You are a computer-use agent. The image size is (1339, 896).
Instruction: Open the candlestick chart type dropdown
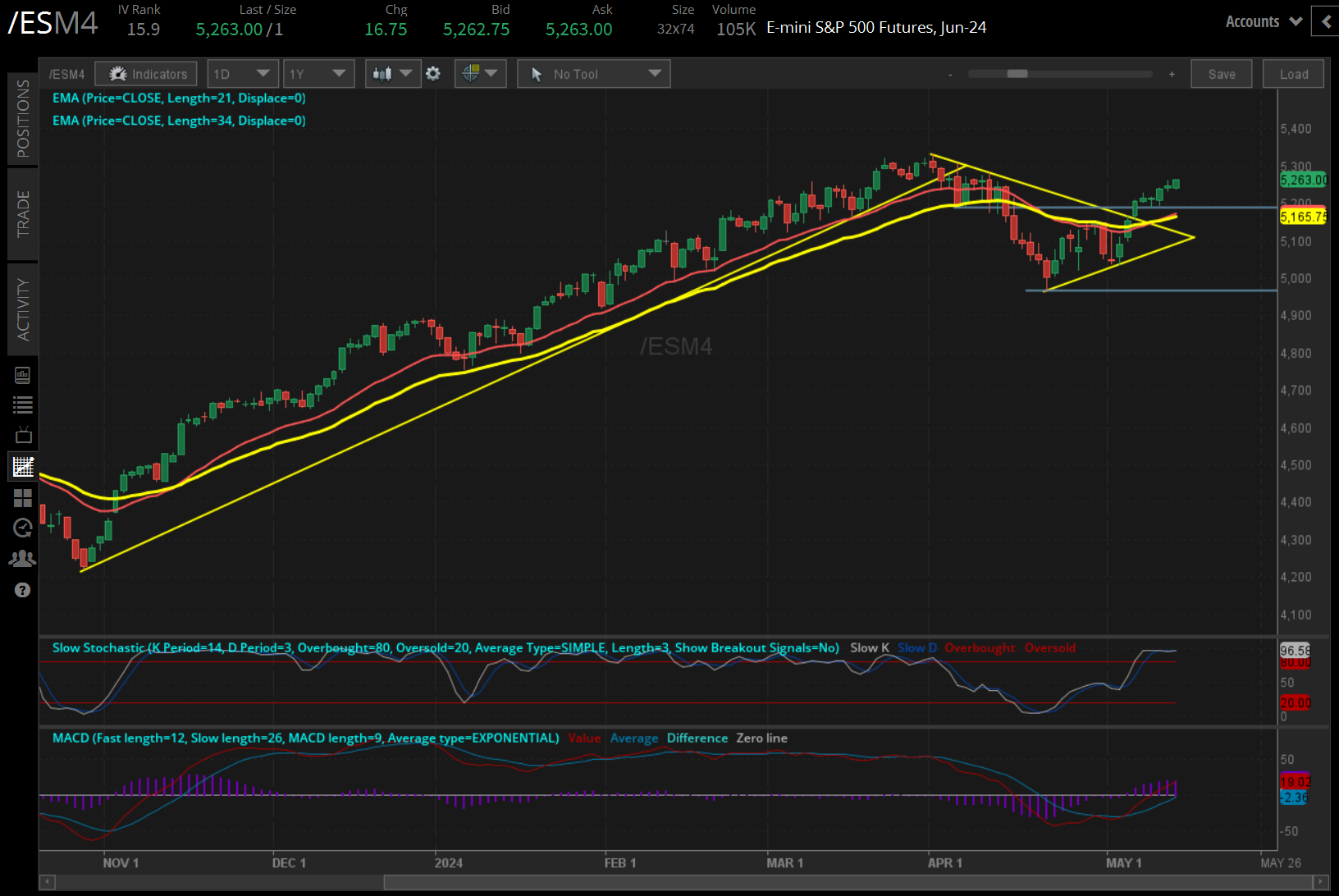392,74
